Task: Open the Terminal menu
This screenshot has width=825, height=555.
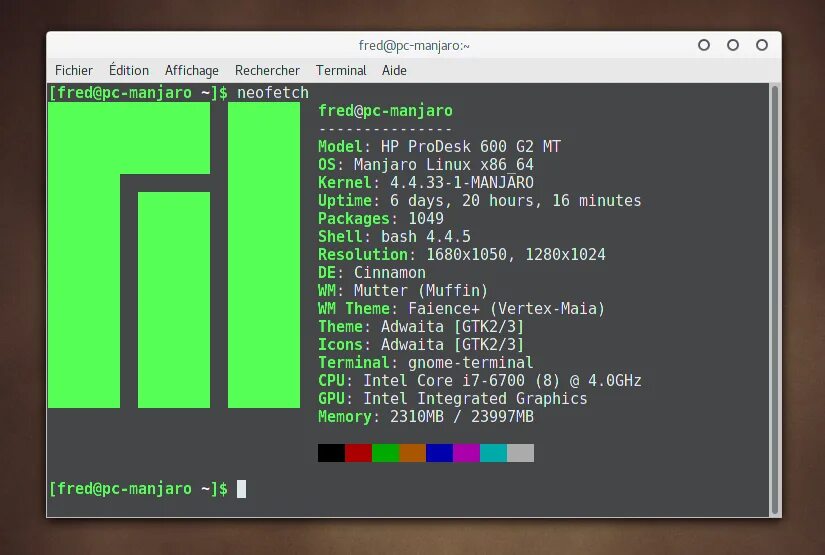Action: pos(341,70)
